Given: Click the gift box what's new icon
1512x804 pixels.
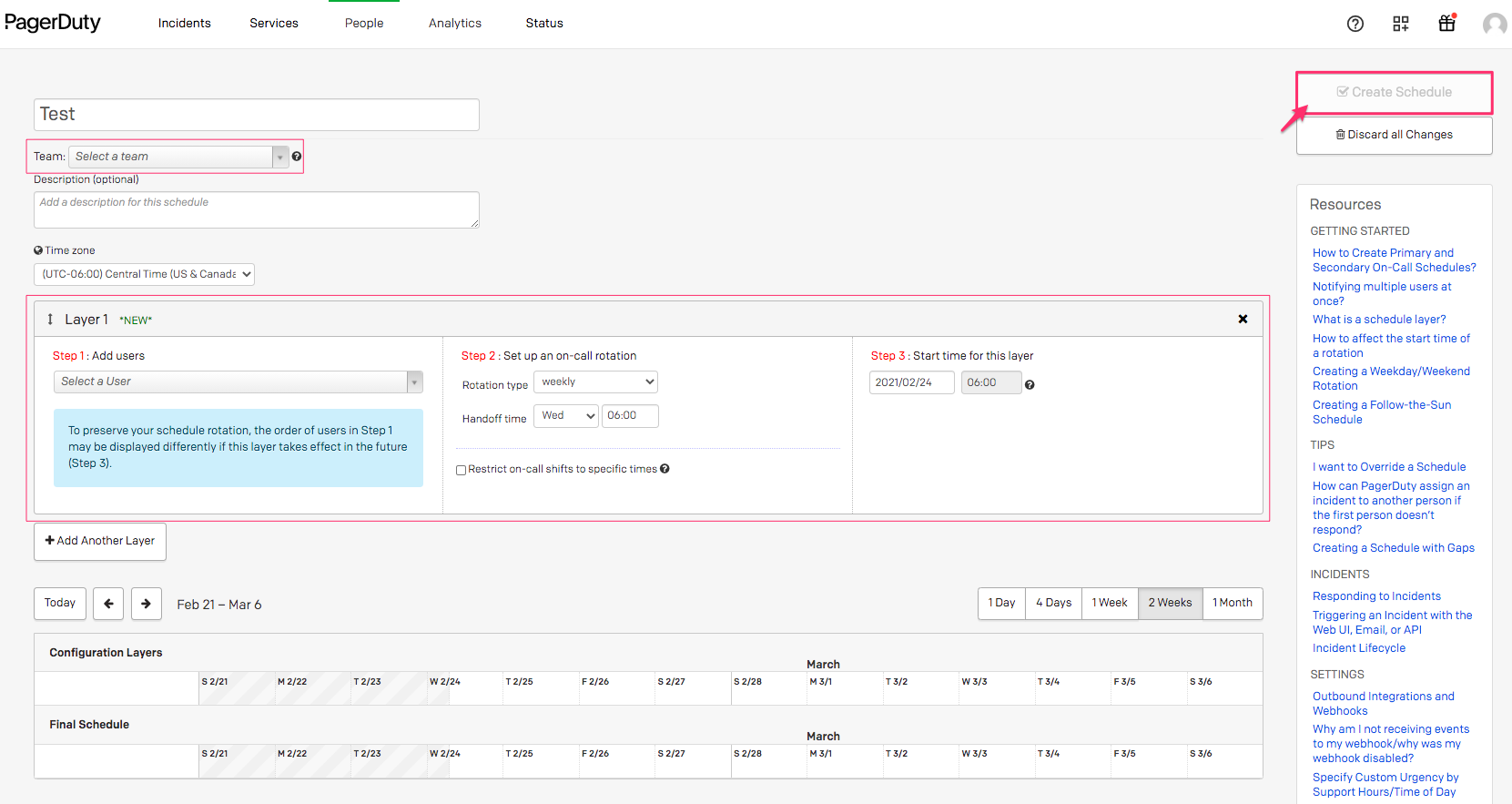Looking at the screenshot, I should (x=1446, y=24).
